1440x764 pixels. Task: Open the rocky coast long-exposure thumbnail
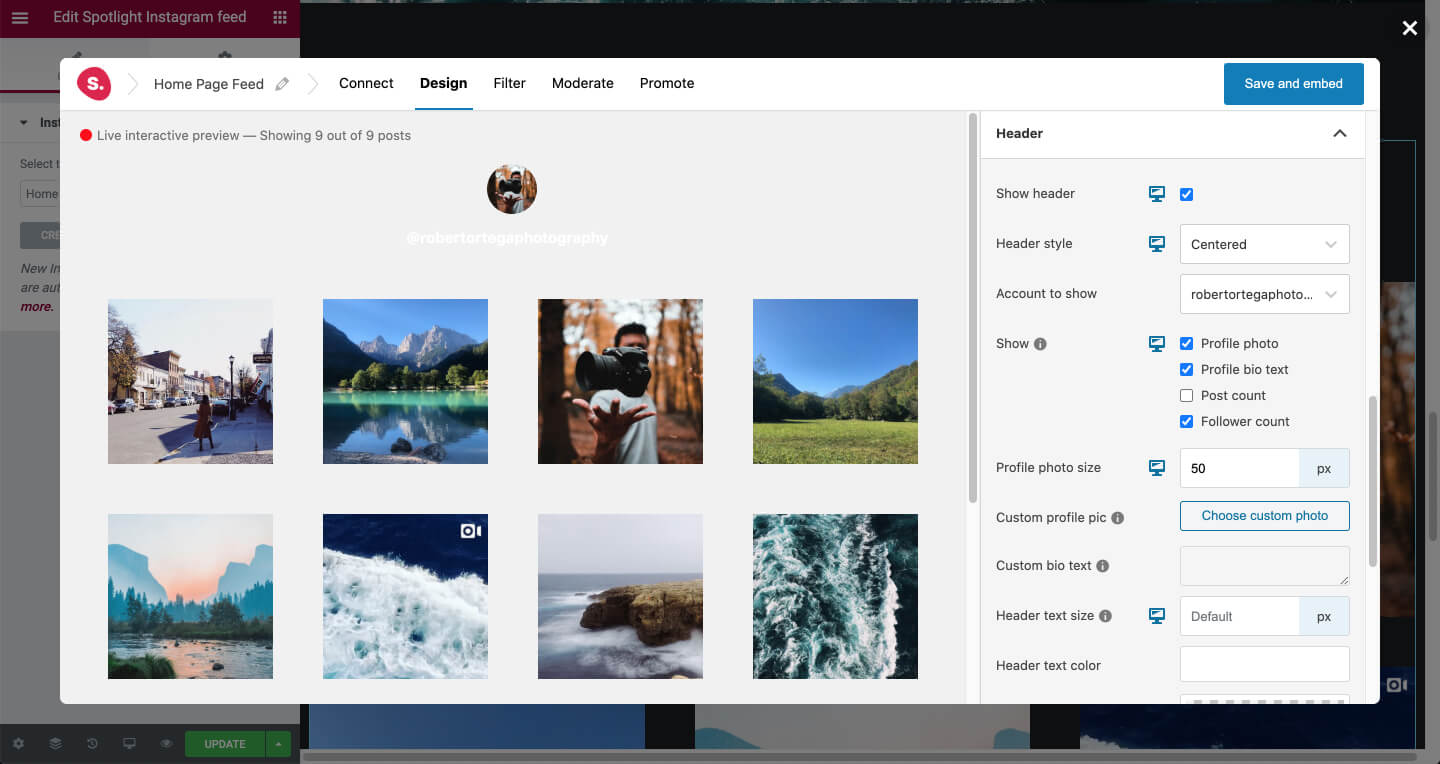point(620,596)
